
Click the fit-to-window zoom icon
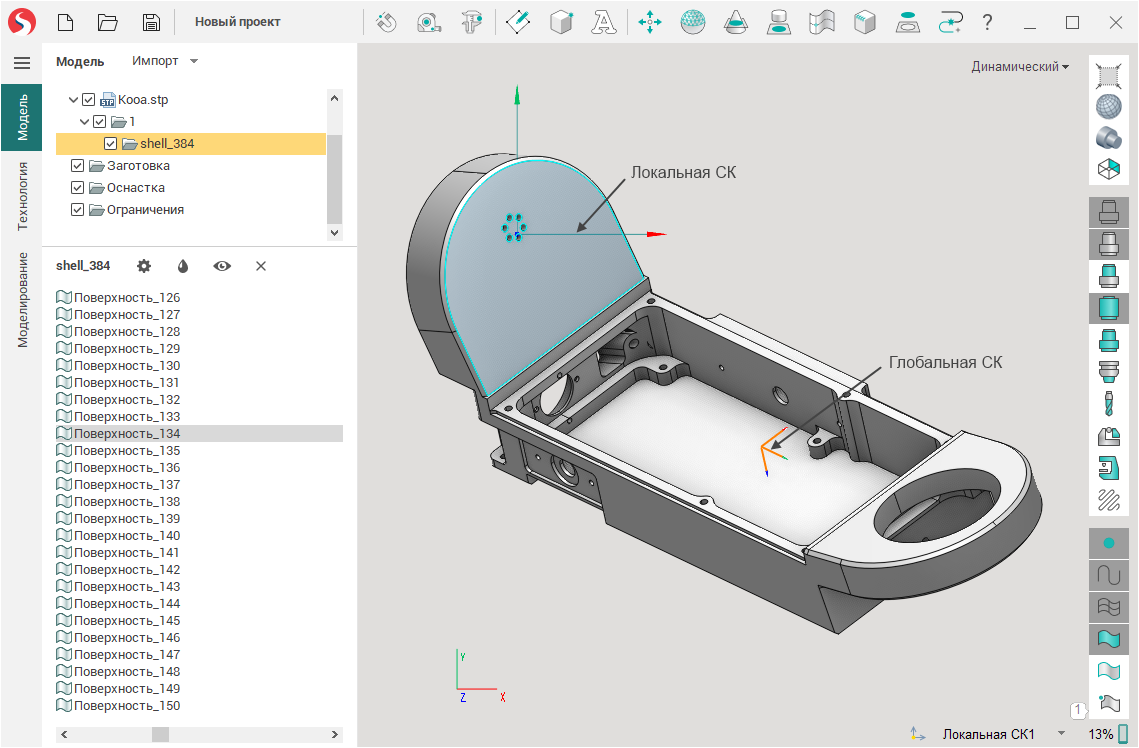[1107, 75]
